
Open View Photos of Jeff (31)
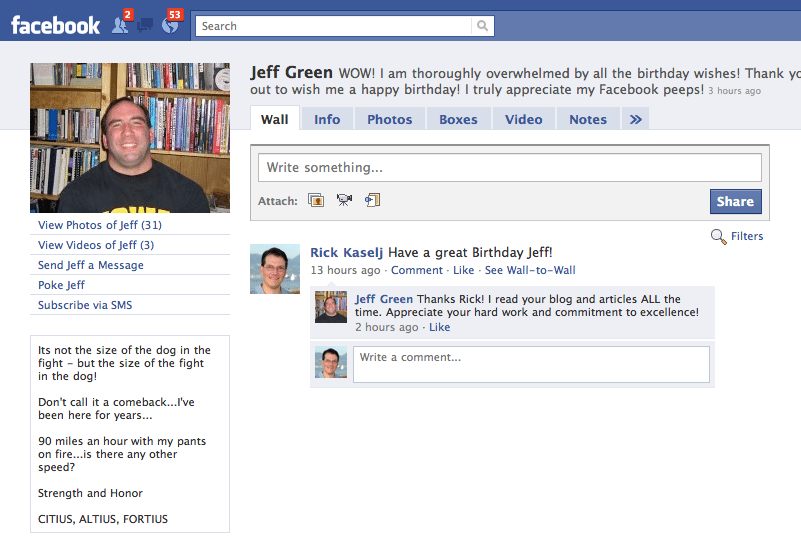tap(100, 225)
